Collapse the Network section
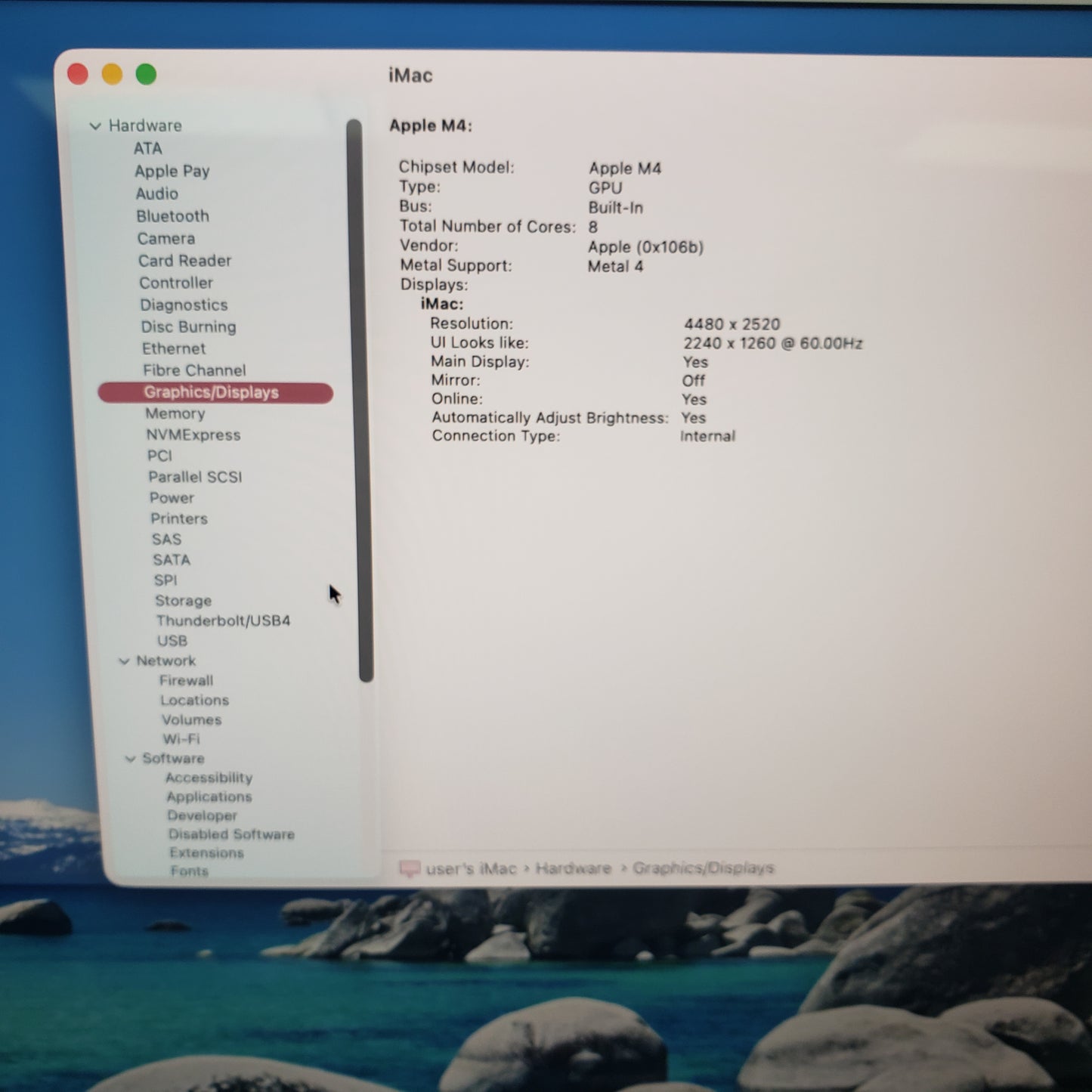 click(124, 661)
